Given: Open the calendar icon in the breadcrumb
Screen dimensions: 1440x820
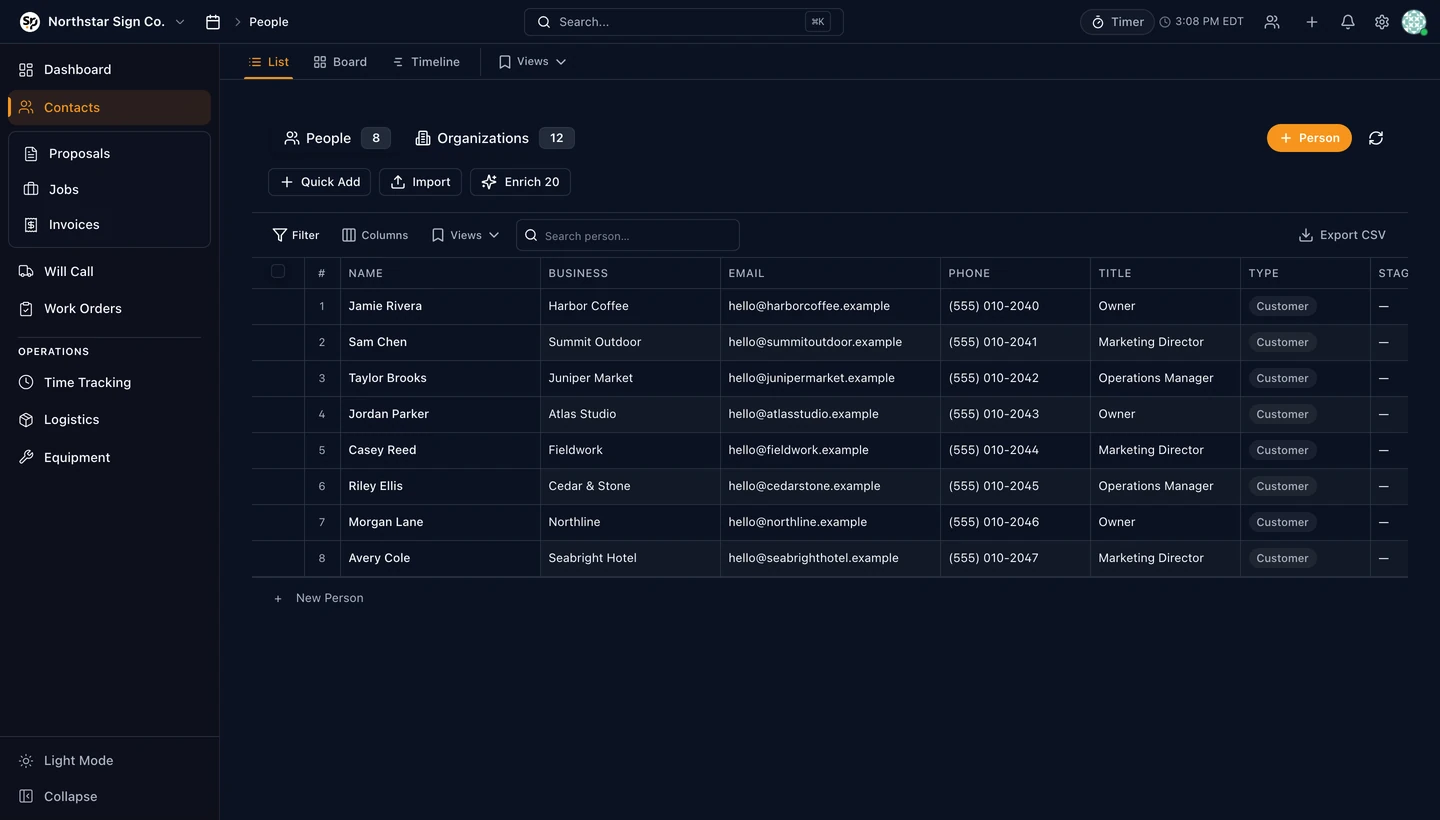Looking at the screenshot, I should coord(213,22).
